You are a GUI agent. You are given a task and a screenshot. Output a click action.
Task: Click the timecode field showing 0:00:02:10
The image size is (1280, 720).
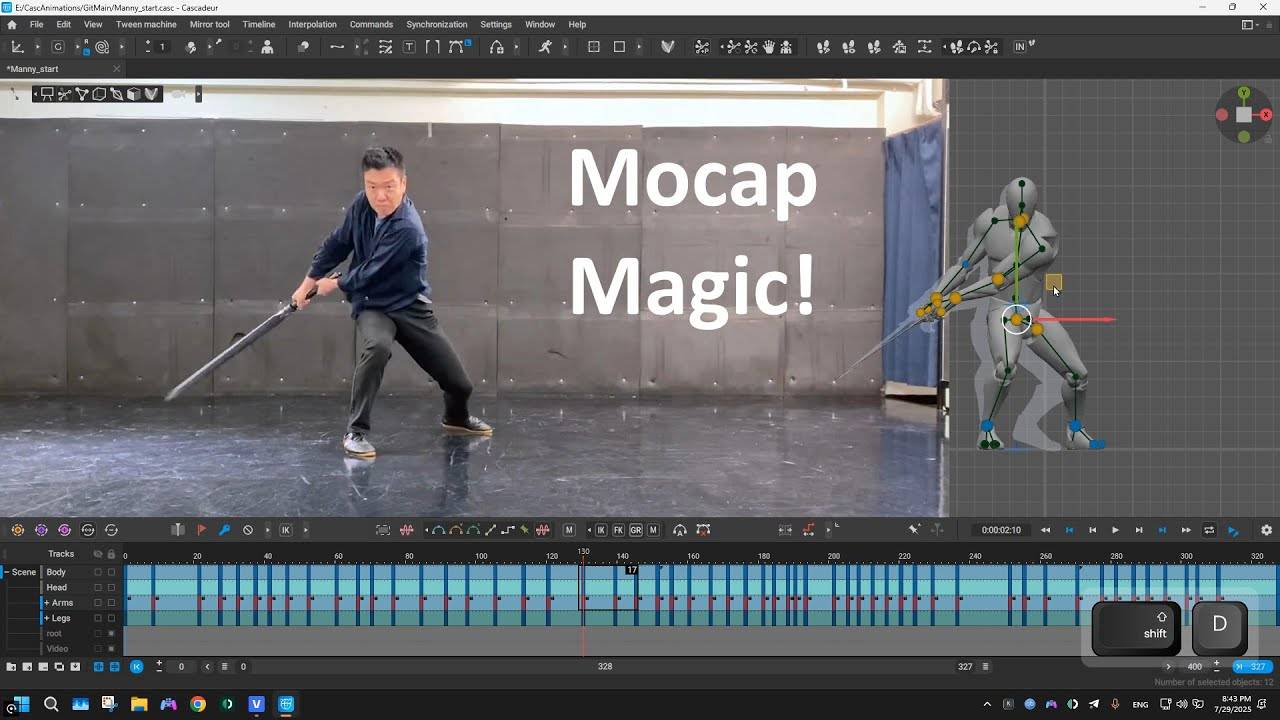(1001, 530)
